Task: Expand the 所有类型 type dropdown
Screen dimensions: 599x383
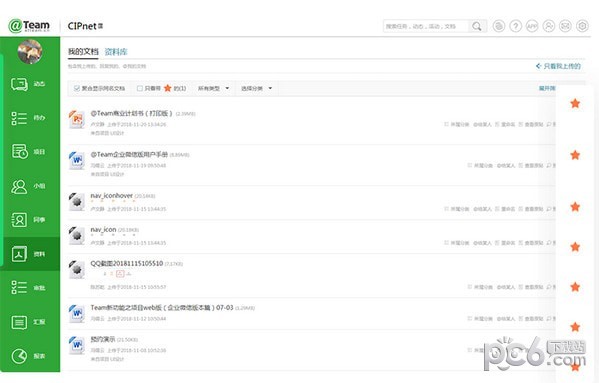Action: click(x=214, y=88)
